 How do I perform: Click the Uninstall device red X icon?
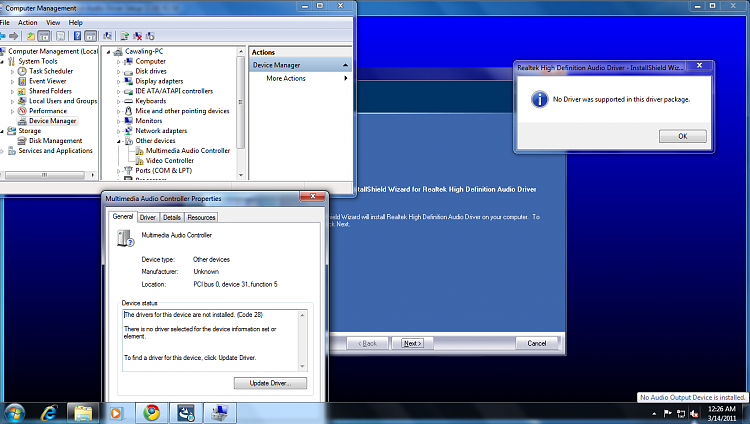coord(138,36)
